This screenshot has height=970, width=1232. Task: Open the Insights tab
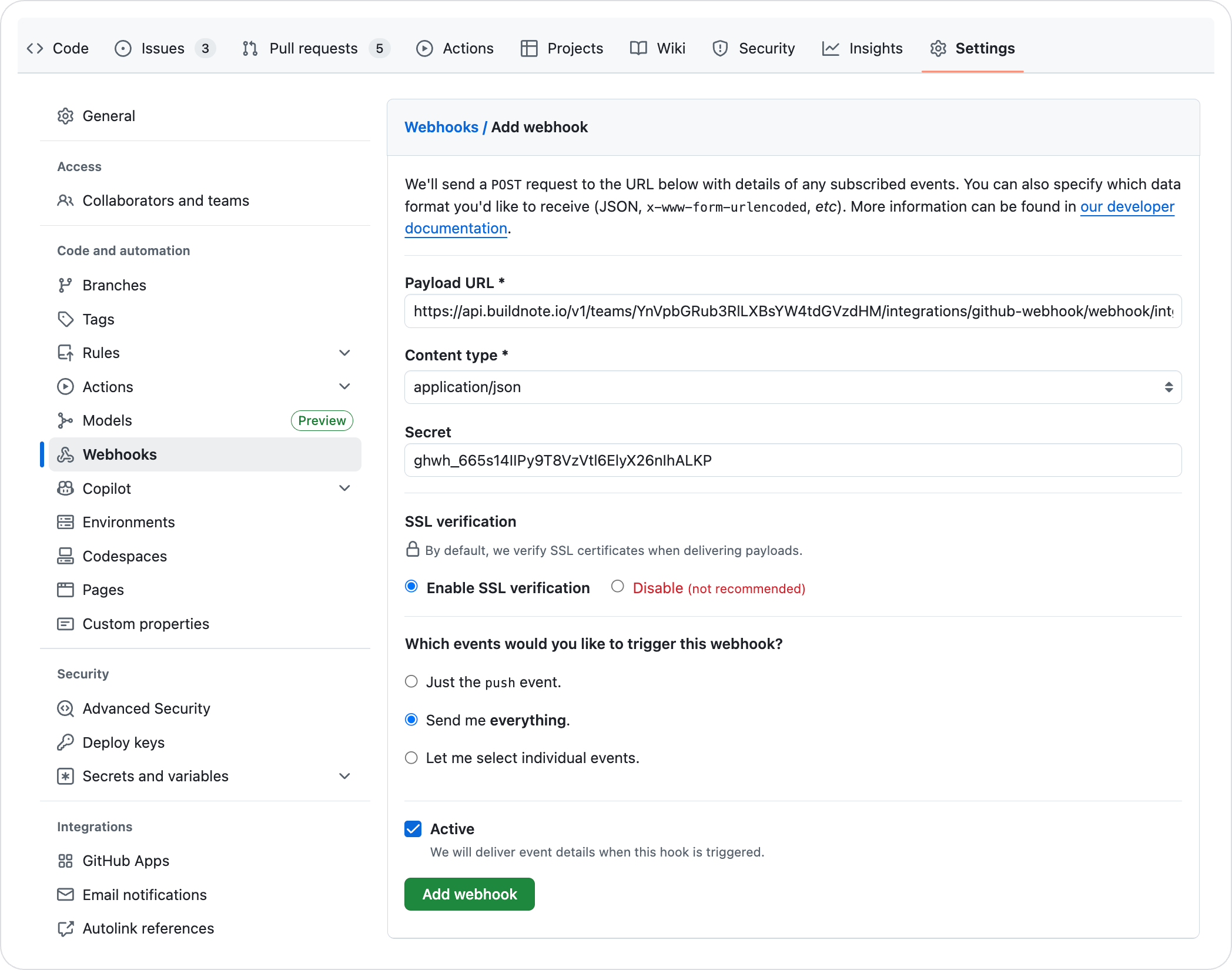click(862, 48)
